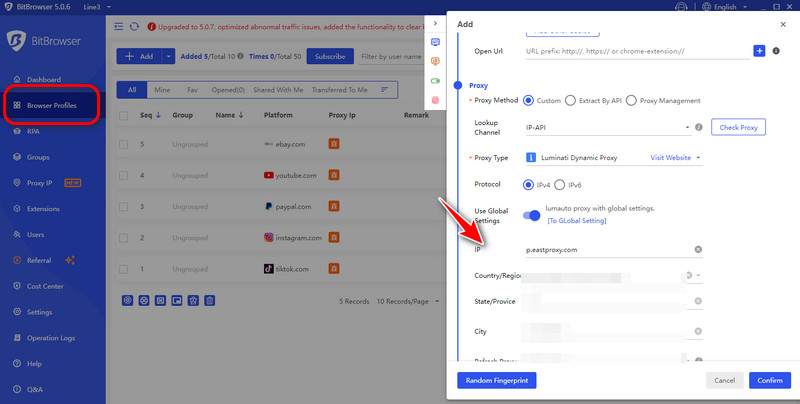The image size is (800, 404).
Task: Check the box for the ebay.com row
Action: (123, 144)
